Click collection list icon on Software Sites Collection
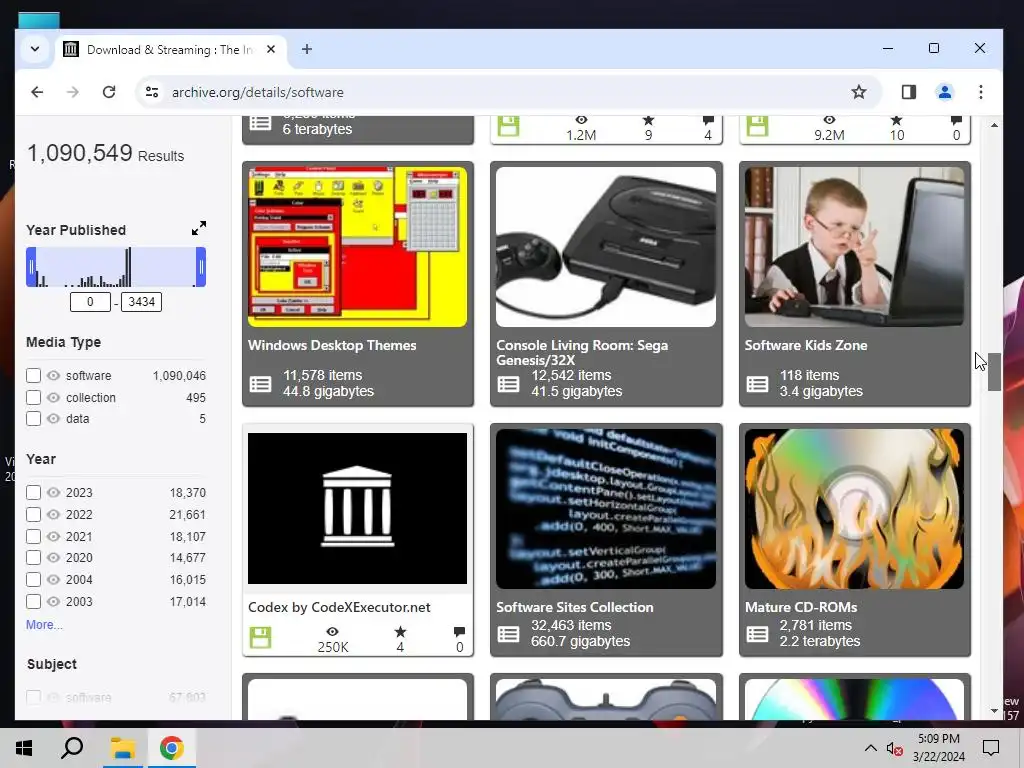Viewport: 1024px width, 768px height. (x=508, y=633)
